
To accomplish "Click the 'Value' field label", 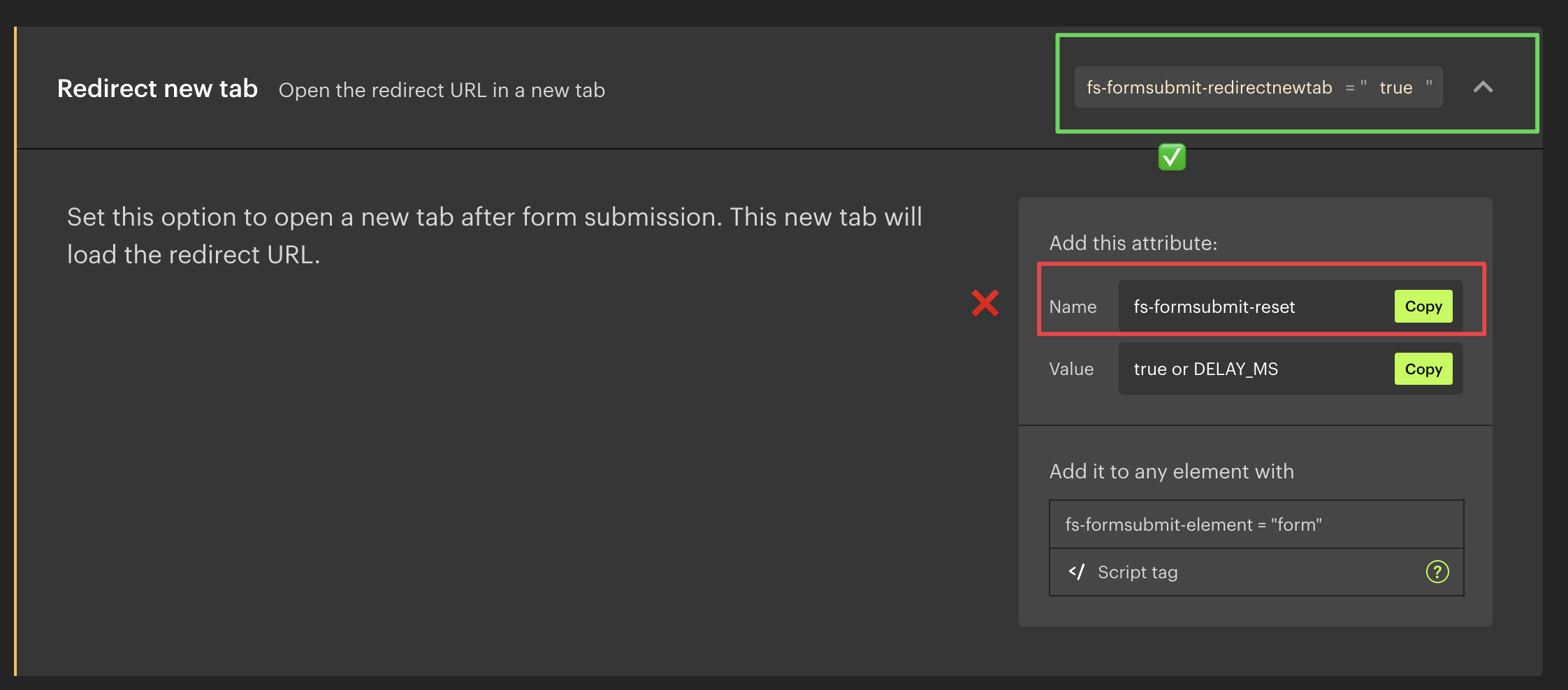I will [1071, 369].
